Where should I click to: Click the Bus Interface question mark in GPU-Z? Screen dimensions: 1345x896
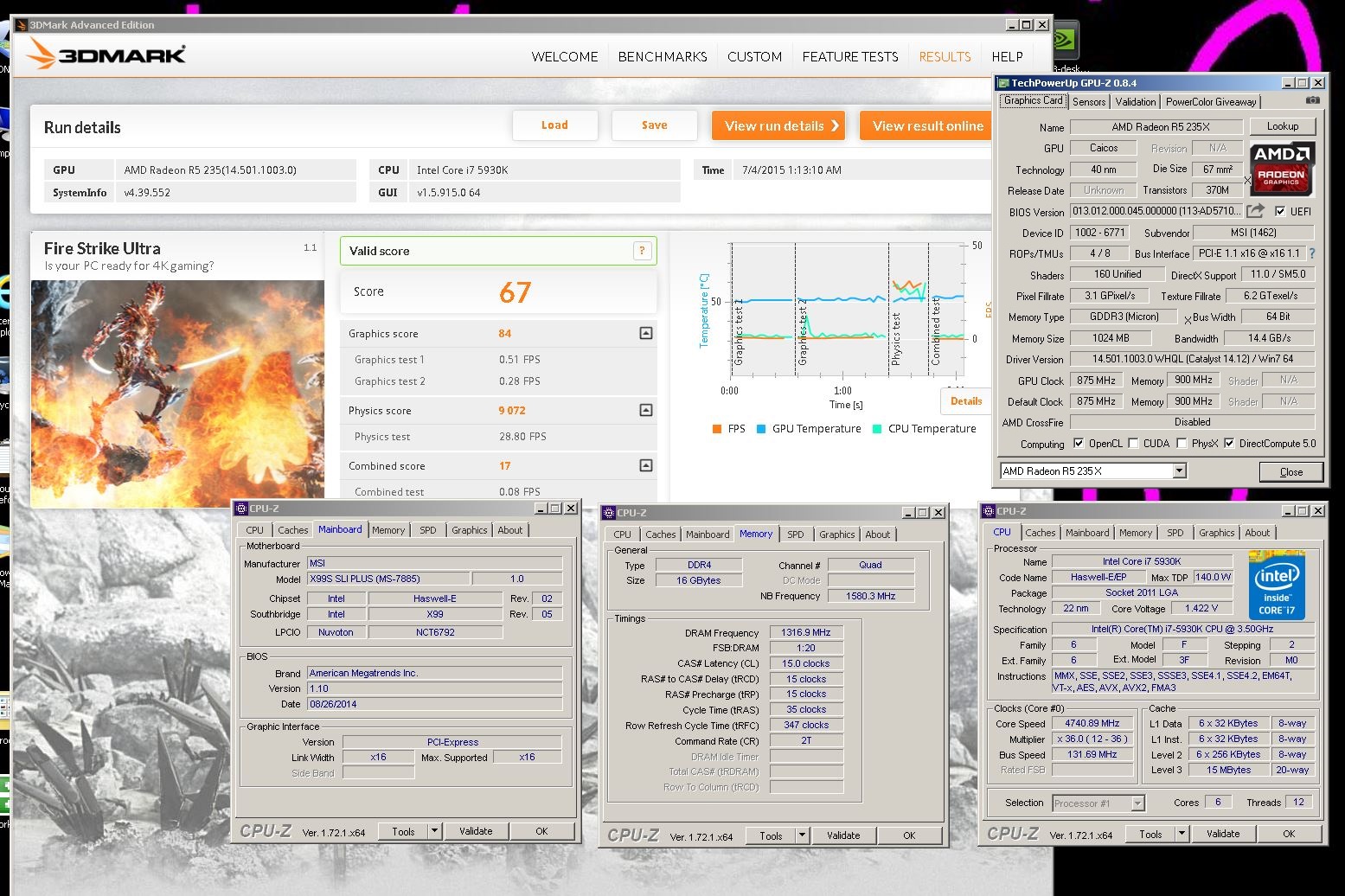tap(1312, 253)
